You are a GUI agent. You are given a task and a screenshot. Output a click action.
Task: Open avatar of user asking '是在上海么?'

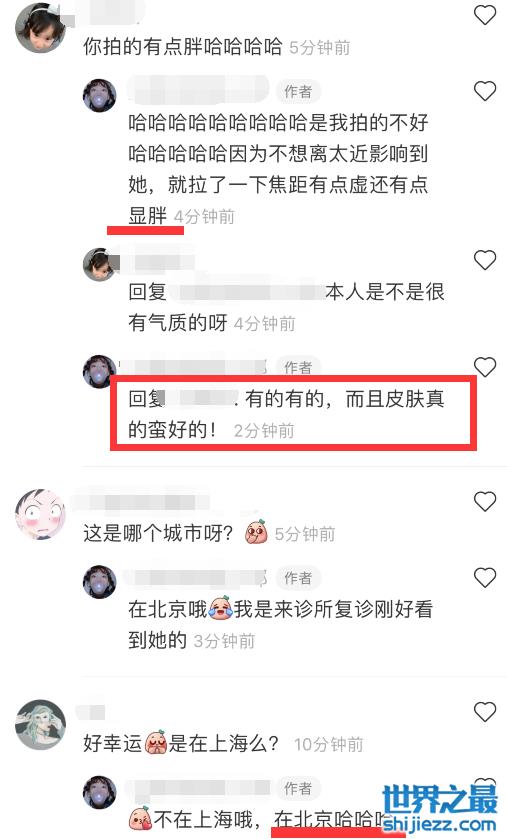pyautogui.click(x=40, y=724)
